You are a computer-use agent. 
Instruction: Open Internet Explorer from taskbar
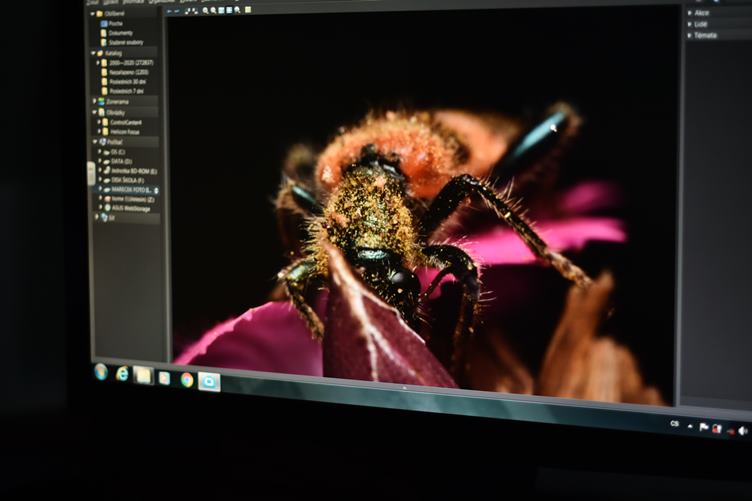point(122,374)
